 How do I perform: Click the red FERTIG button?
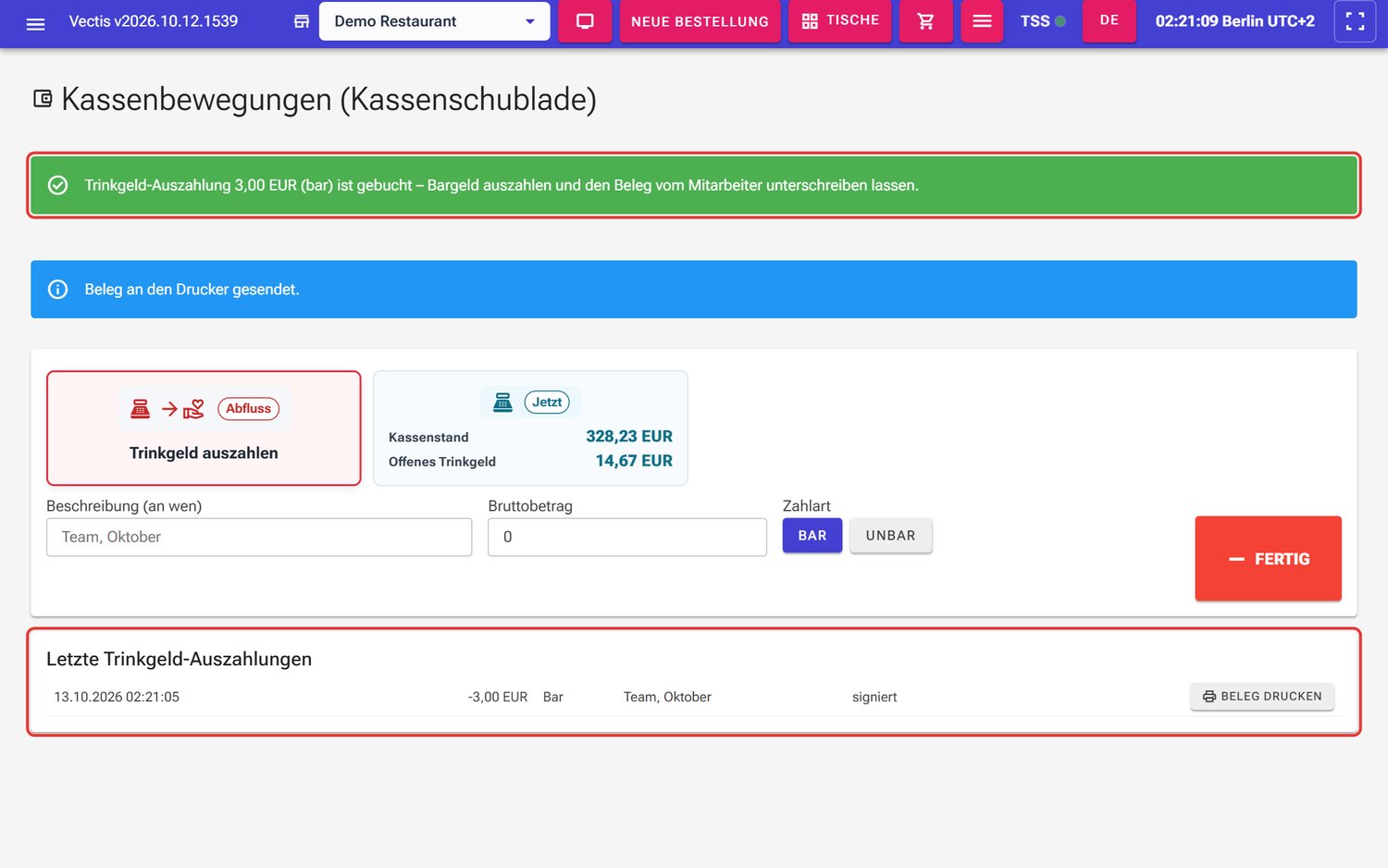click(1268, 559)
